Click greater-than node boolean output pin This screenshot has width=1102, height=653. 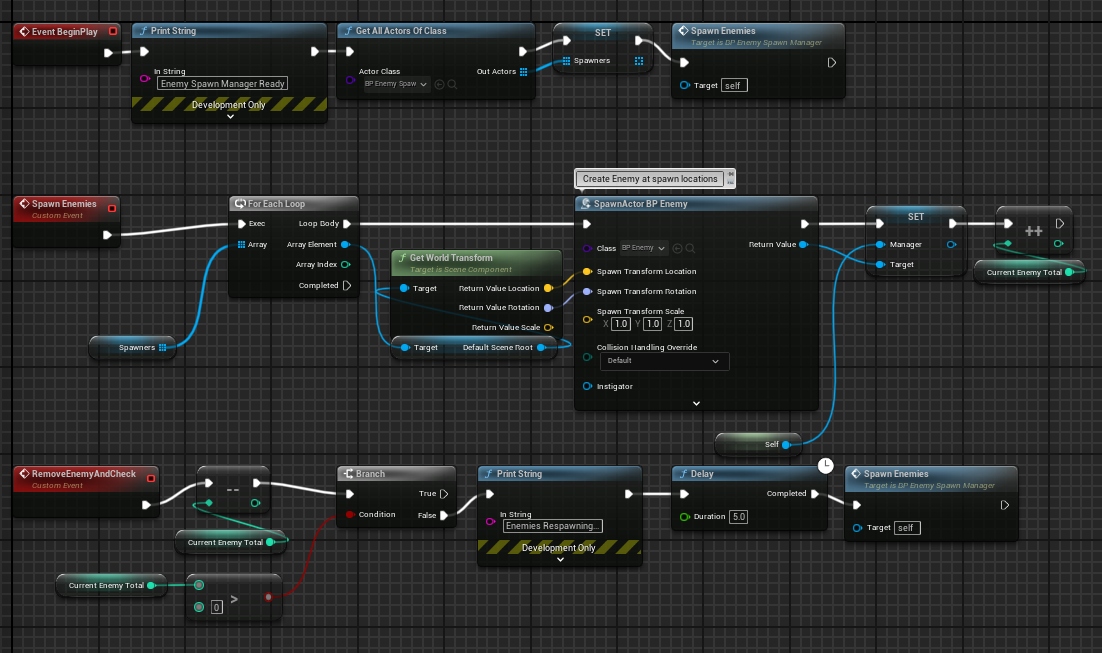point(268,597)
